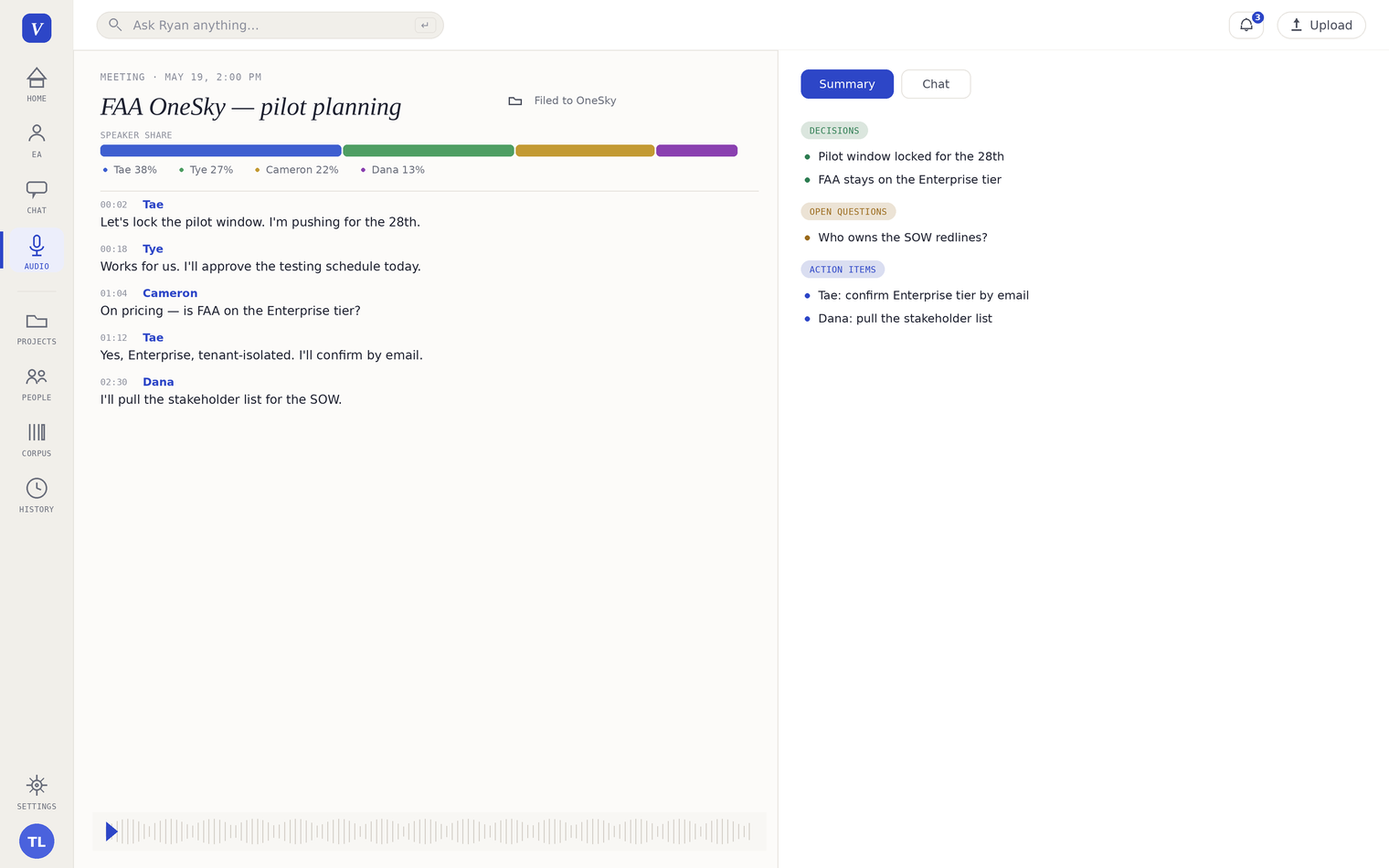Open notifications bell
Screen dimensions: 1389x868
(x=1246, y=26)
